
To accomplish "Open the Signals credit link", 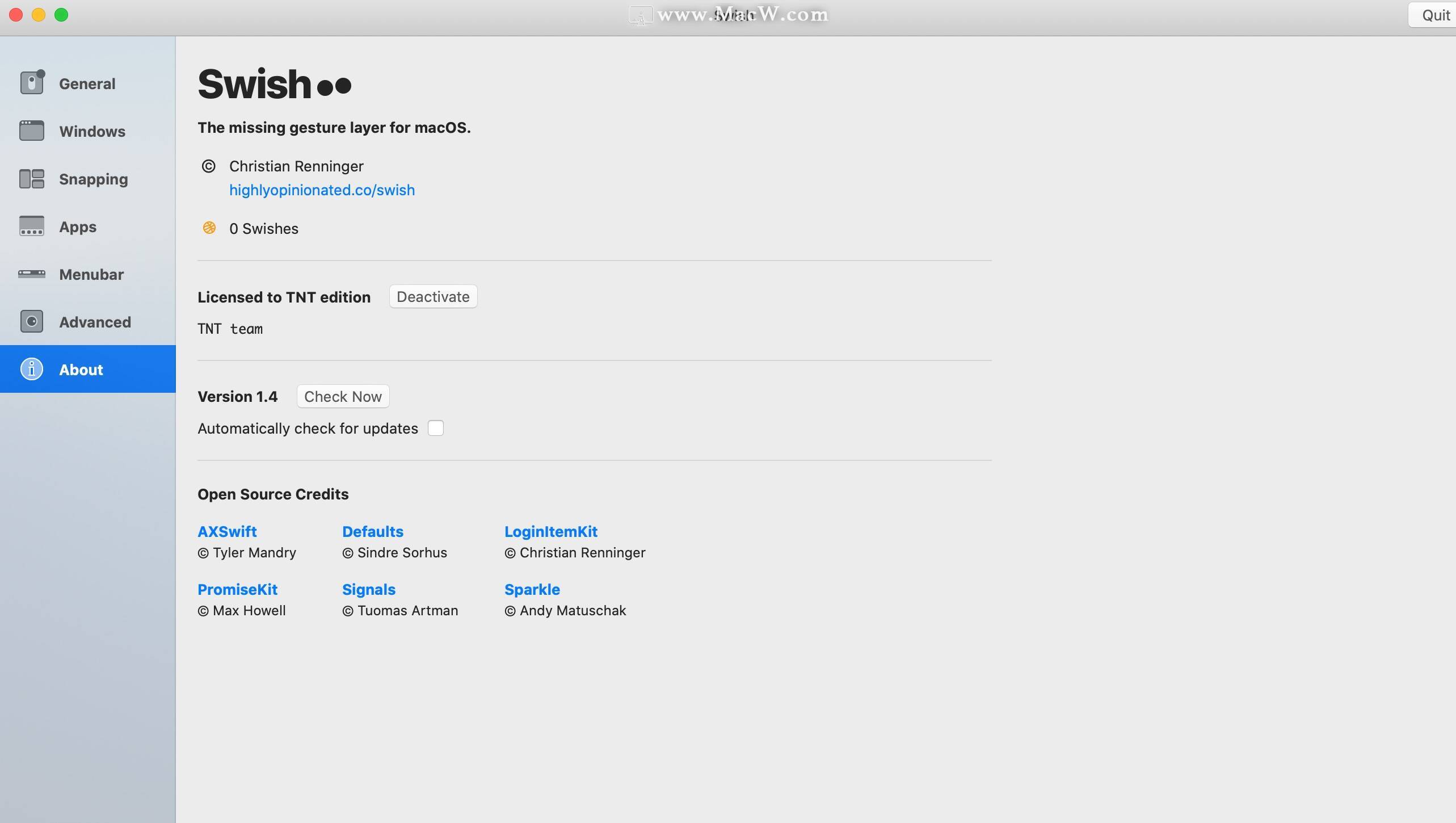I will point(369,590).
